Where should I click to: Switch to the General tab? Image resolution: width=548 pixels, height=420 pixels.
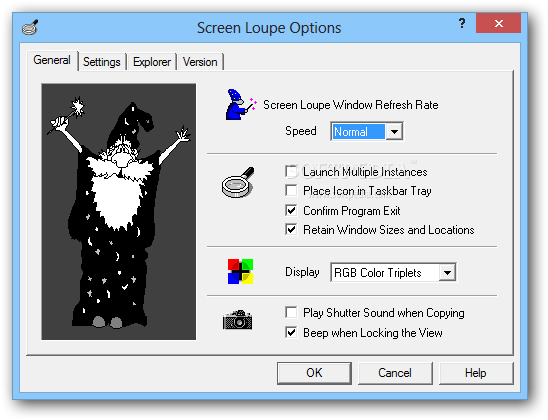click(52, 60)
